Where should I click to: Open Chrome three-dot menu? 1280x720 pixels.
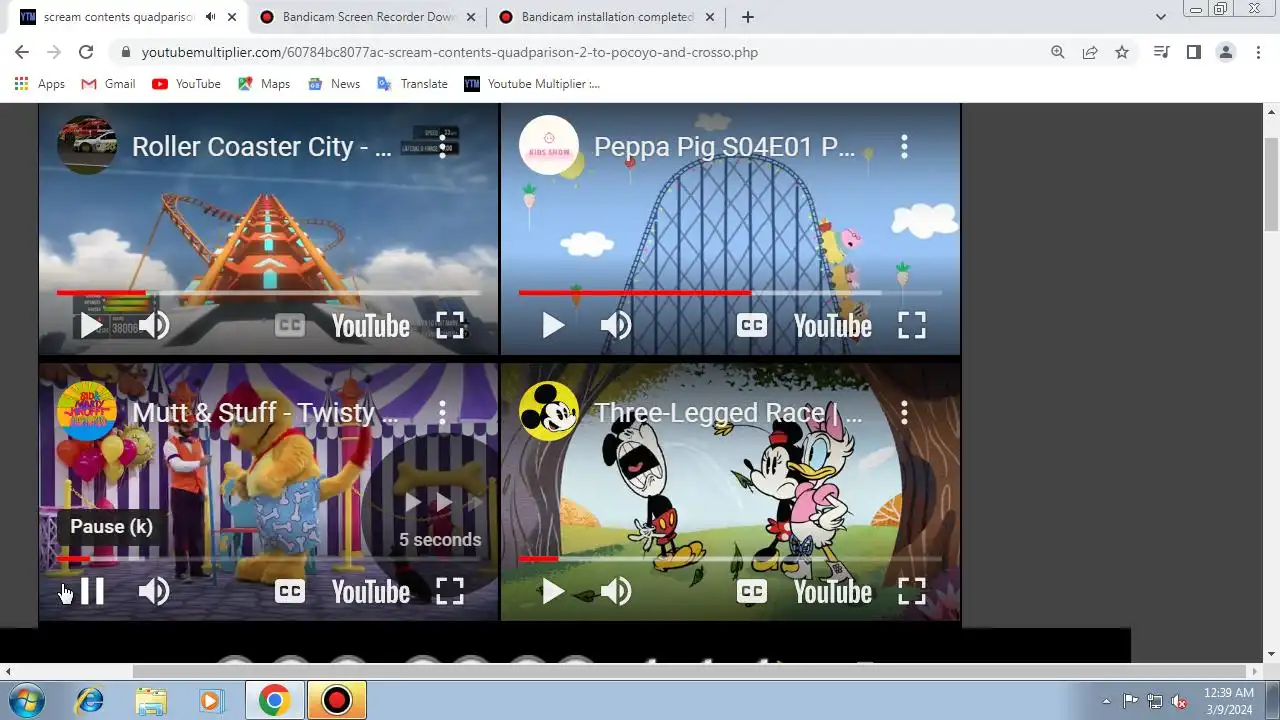(x=1258, y=52)
